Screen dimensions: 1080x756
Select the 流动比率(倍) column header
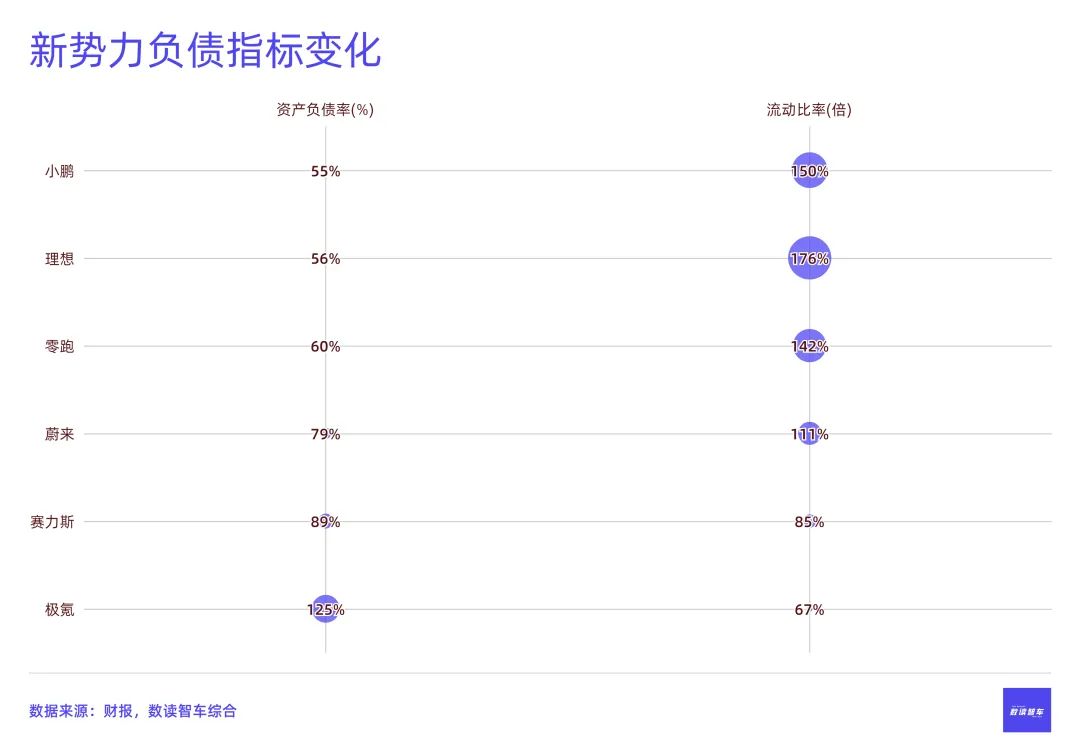click(x=809, y=110)
